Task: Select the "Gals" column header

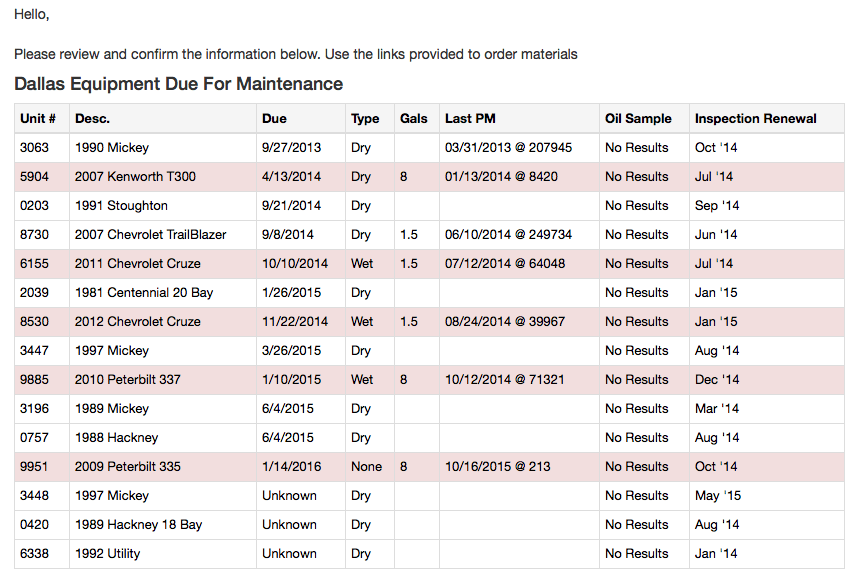Action: click(413, 118)
